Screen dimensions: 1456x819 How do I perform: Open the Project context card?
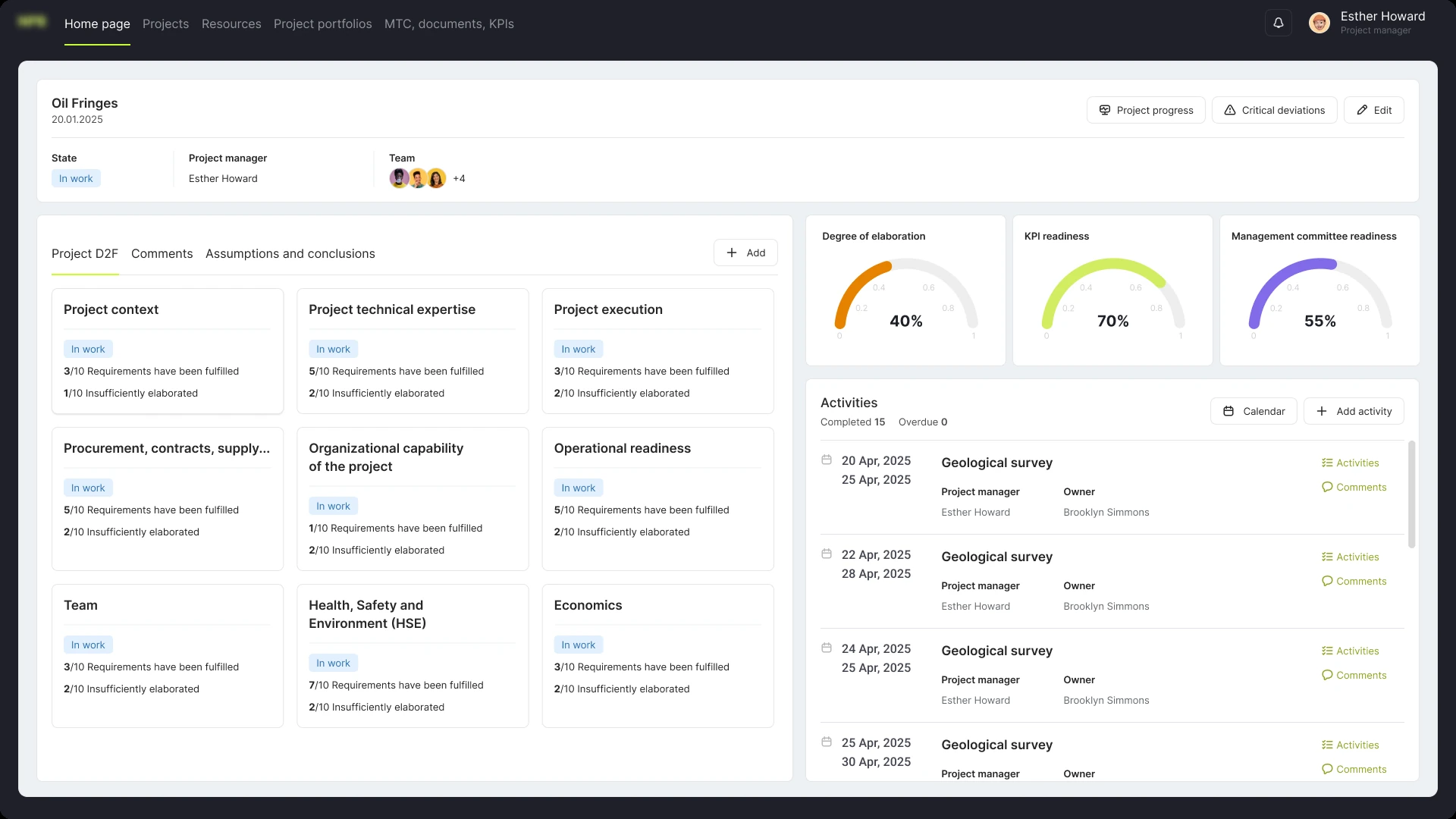[168, 351]
